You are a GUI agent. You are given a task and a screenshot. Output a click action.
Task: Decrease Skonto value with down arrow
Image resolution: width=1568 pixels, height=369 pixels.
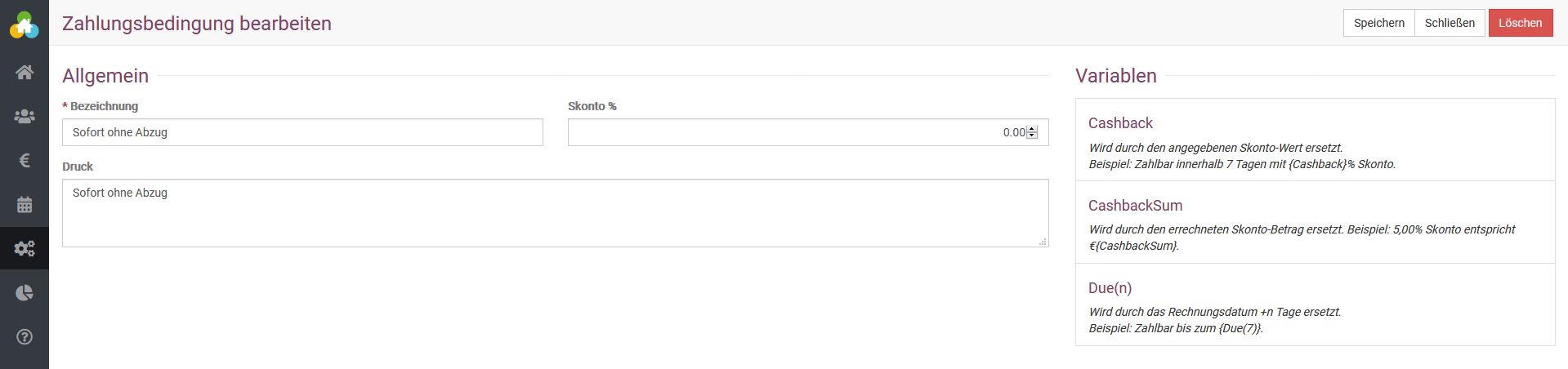(1032, 136)
